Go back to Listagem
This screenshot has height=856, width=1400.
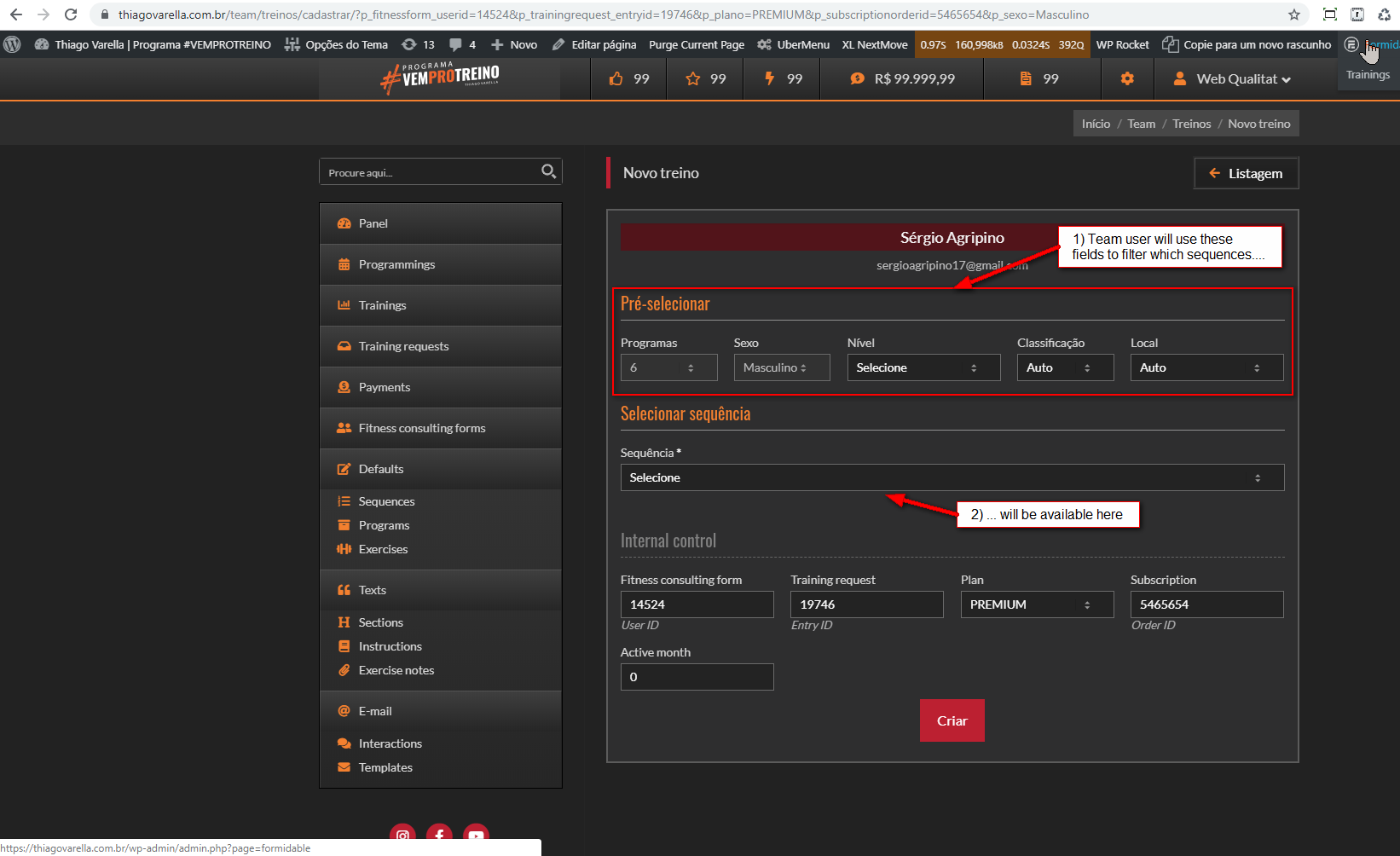tap(1246, 173)
